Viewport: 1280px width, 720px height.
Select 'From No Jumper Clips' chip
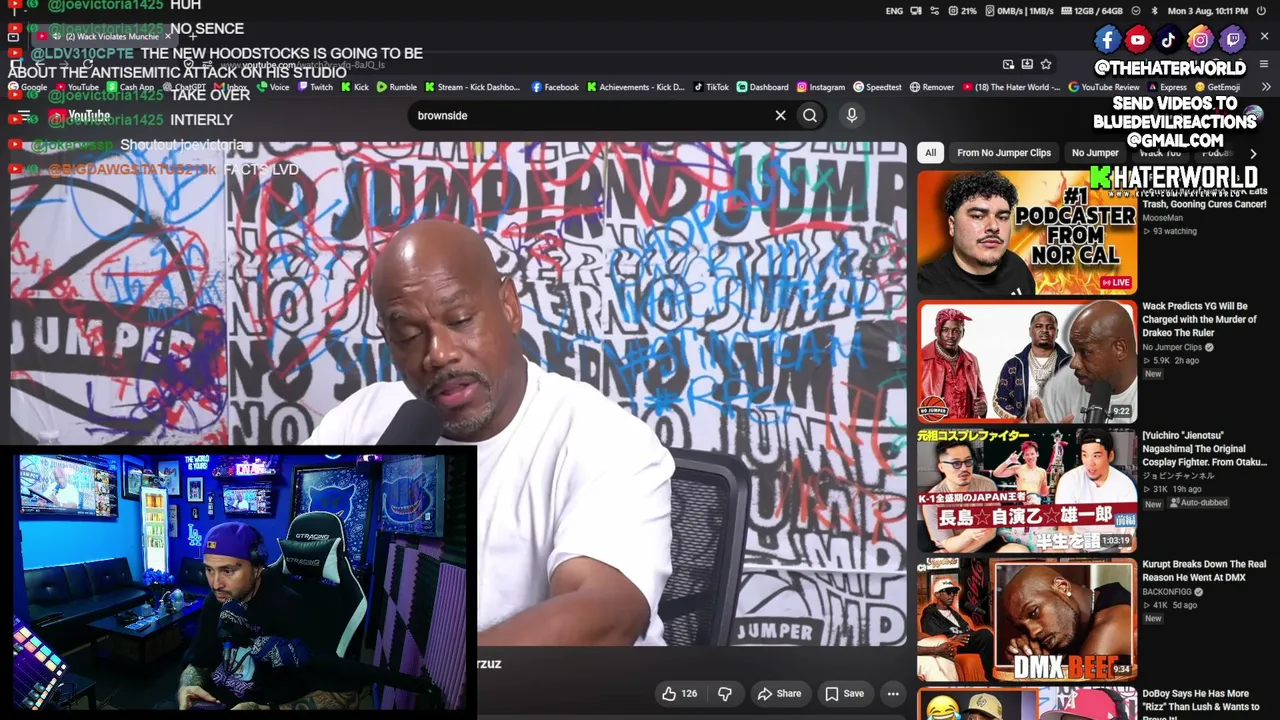tap(1004, 153)
